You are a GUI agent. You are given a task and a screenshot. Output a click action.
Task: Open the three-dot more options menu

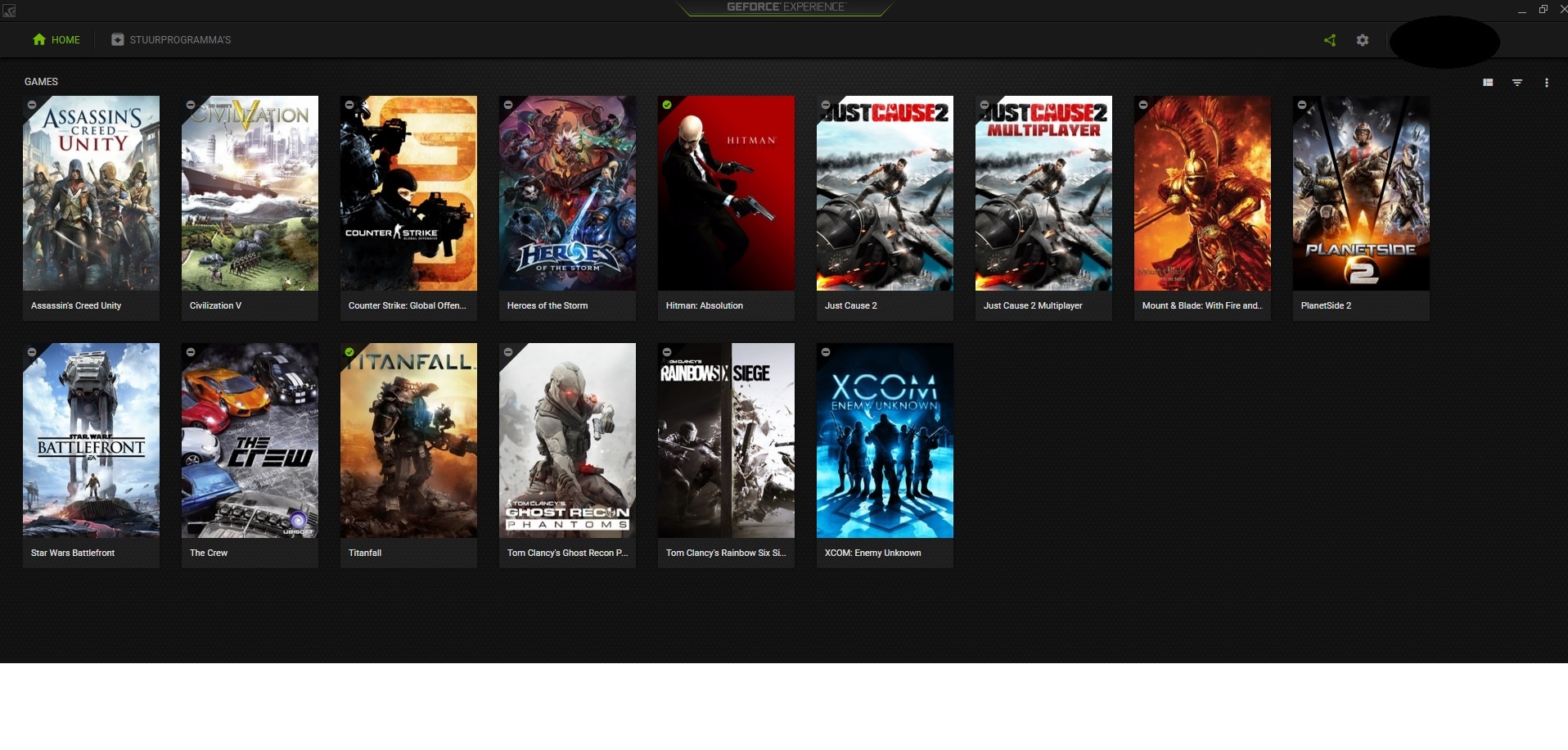1546,82
